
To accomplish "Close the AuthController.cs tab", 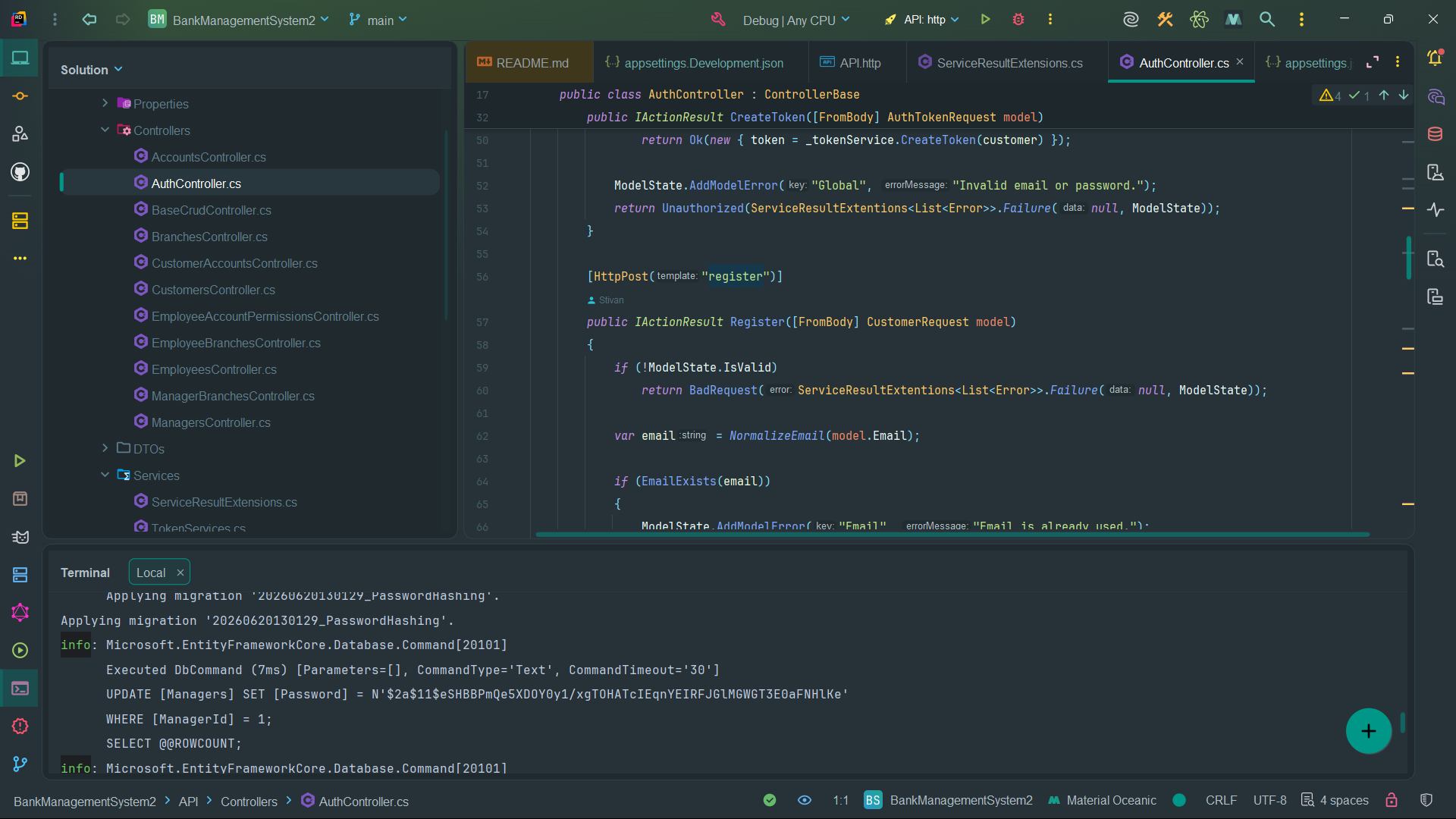I will click(x=1240, y=62).
